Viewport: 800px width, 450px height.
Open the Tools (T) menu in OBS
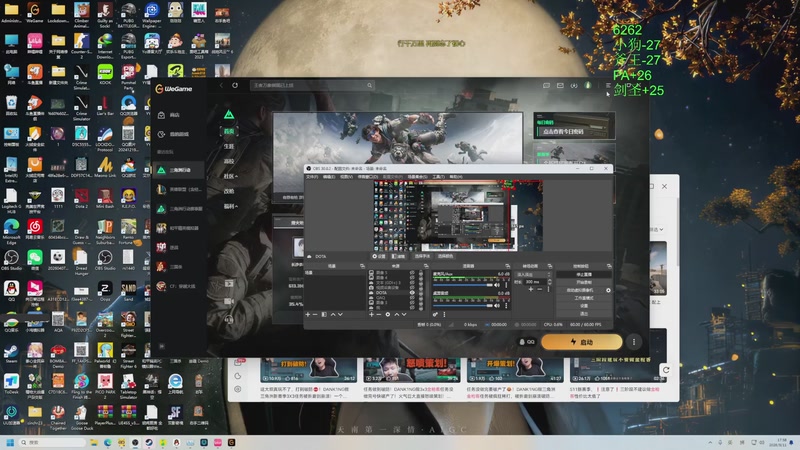(x=439, y=177)
